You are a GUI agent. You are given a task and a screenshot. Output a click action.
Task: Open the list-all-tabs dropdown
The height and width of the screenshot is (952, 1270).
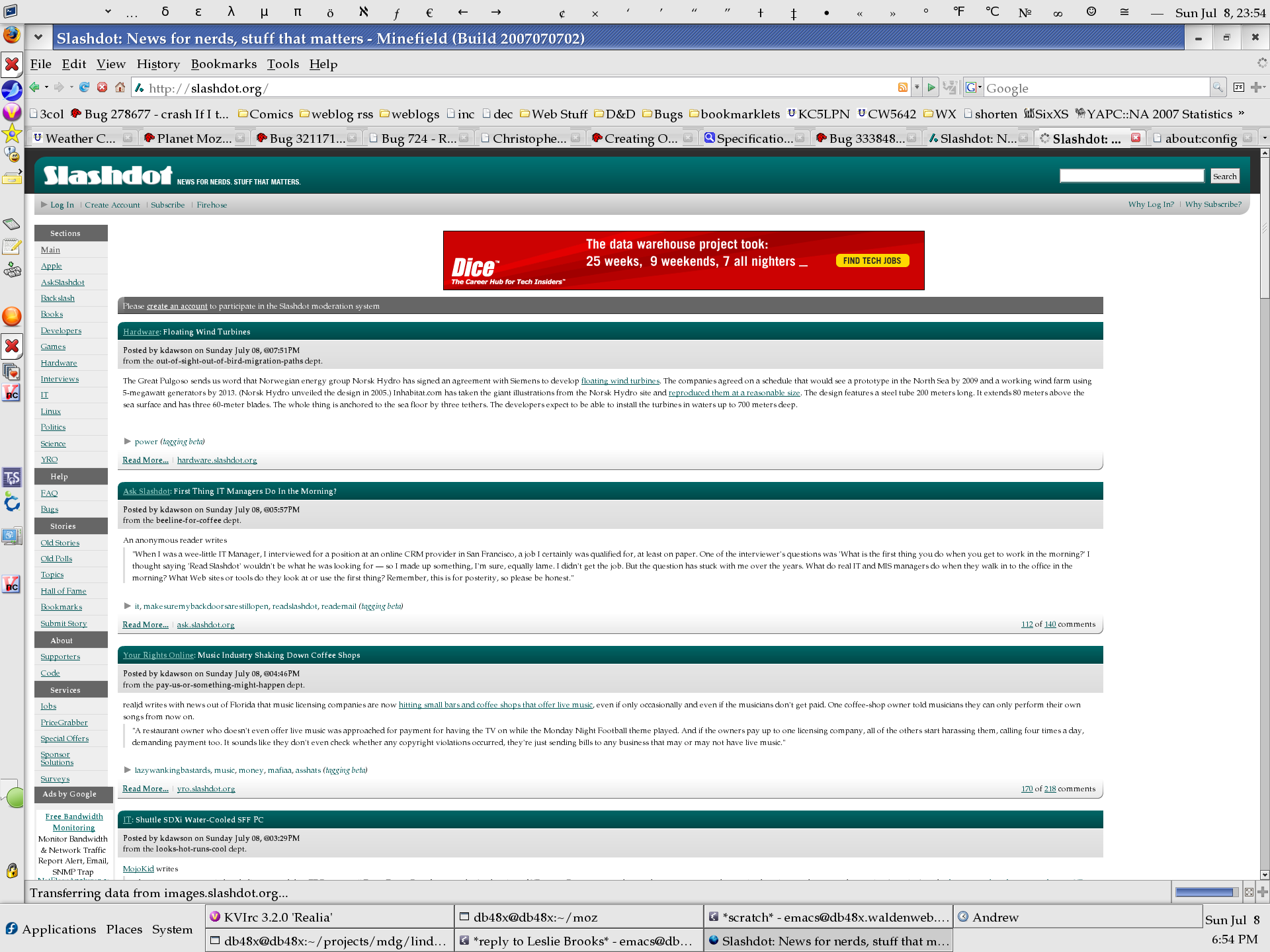pyautogui.click(x=1264, y=138)
